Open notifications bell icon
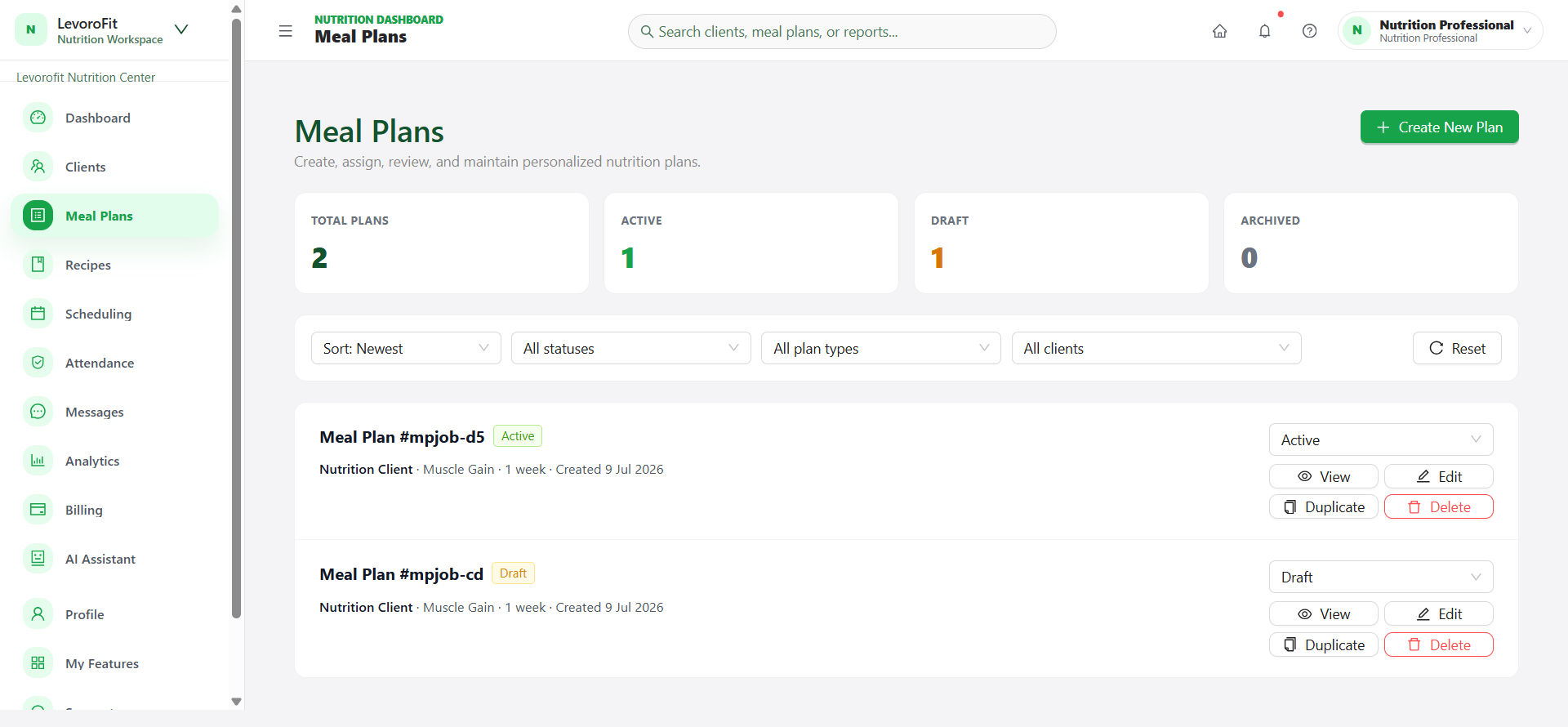 pos(1264,31)
